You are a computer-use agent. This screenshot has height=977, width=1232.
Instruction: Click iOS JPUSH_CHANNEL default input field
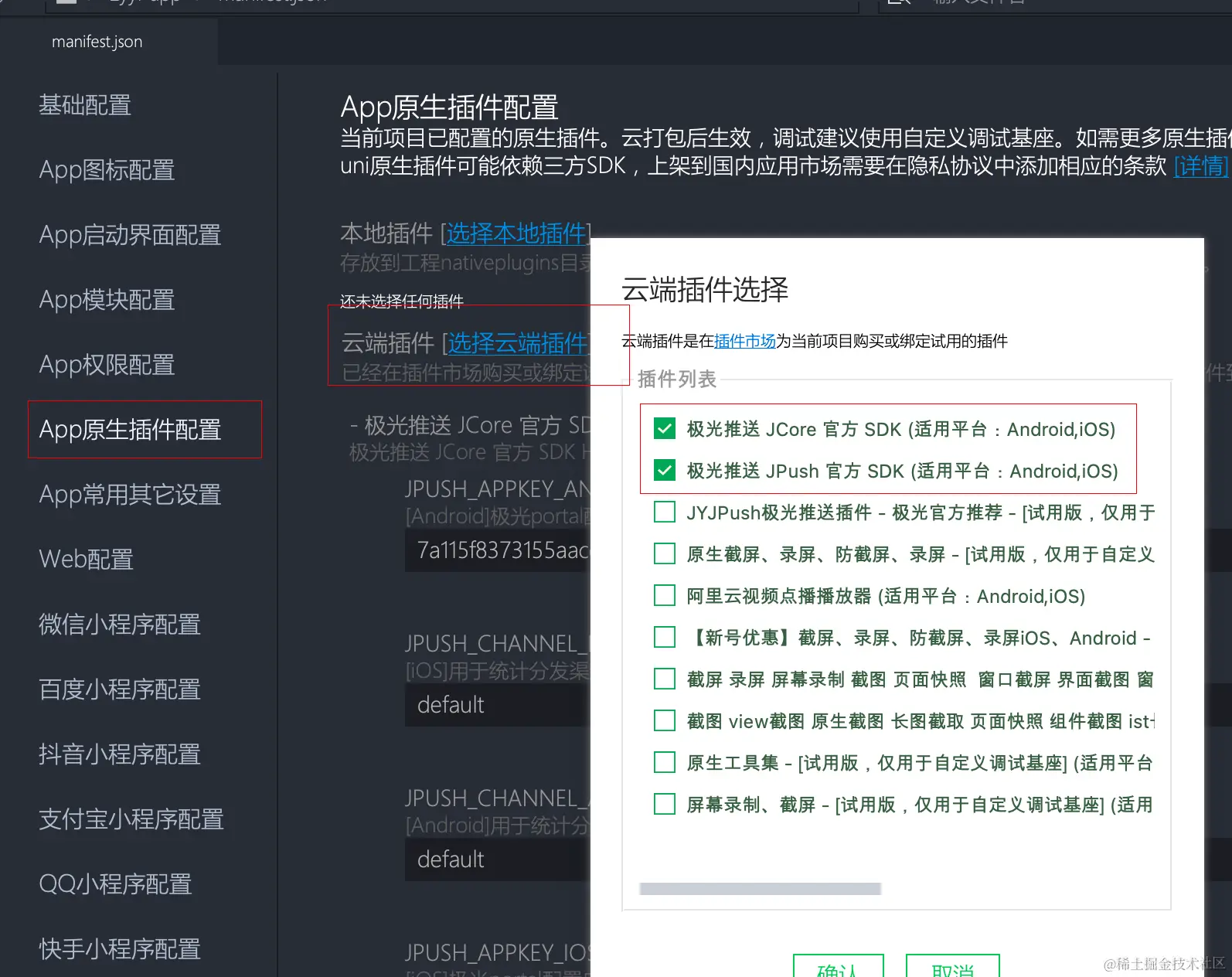[499, 705]
